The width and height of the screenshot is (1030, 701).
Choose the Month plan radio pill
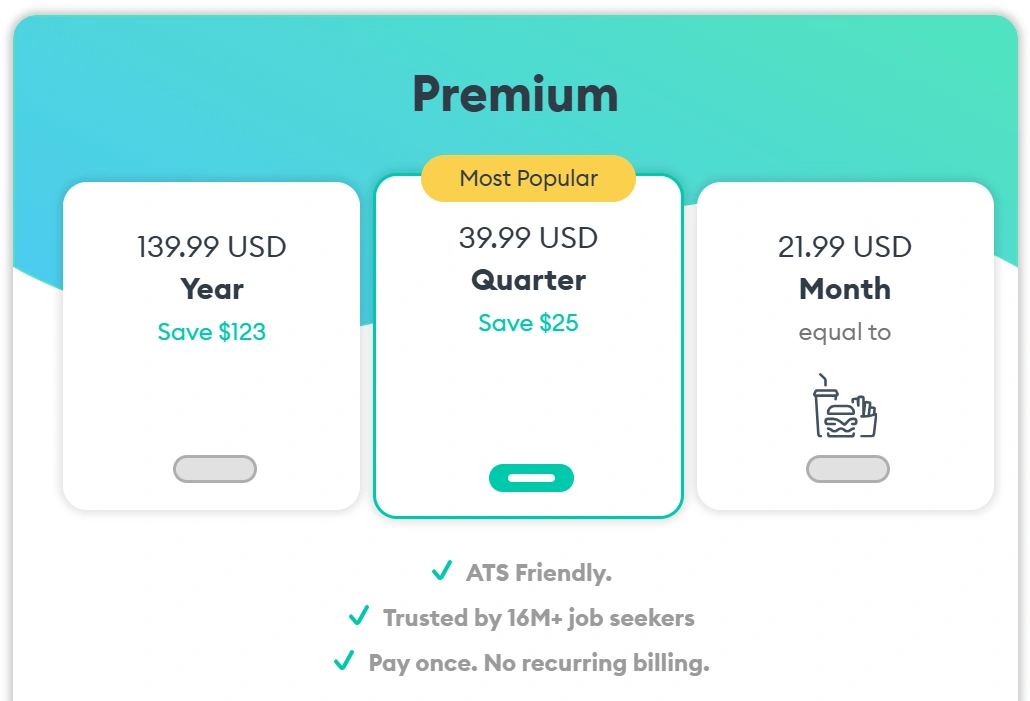[847, 469]
